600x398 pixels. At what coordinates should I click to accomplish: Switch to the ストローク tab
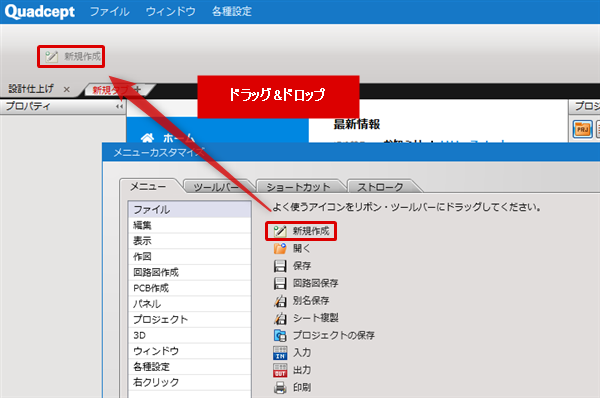(380, 187)
